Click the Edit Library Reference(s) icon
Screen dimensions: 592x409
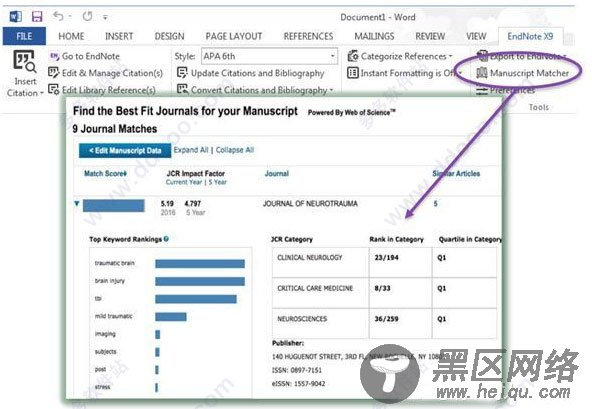54,90
